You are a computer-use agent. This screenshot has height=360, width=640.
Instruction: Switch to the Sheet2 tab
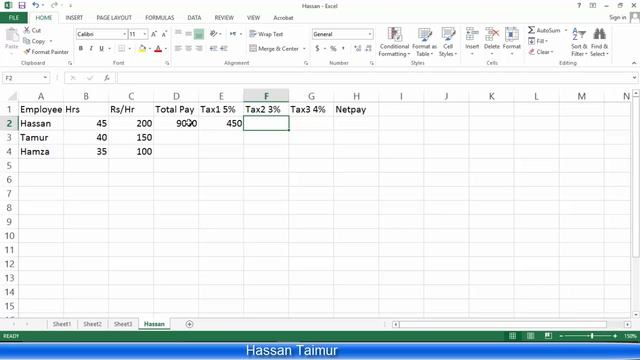pyautogui.click(x=92, y=324)
